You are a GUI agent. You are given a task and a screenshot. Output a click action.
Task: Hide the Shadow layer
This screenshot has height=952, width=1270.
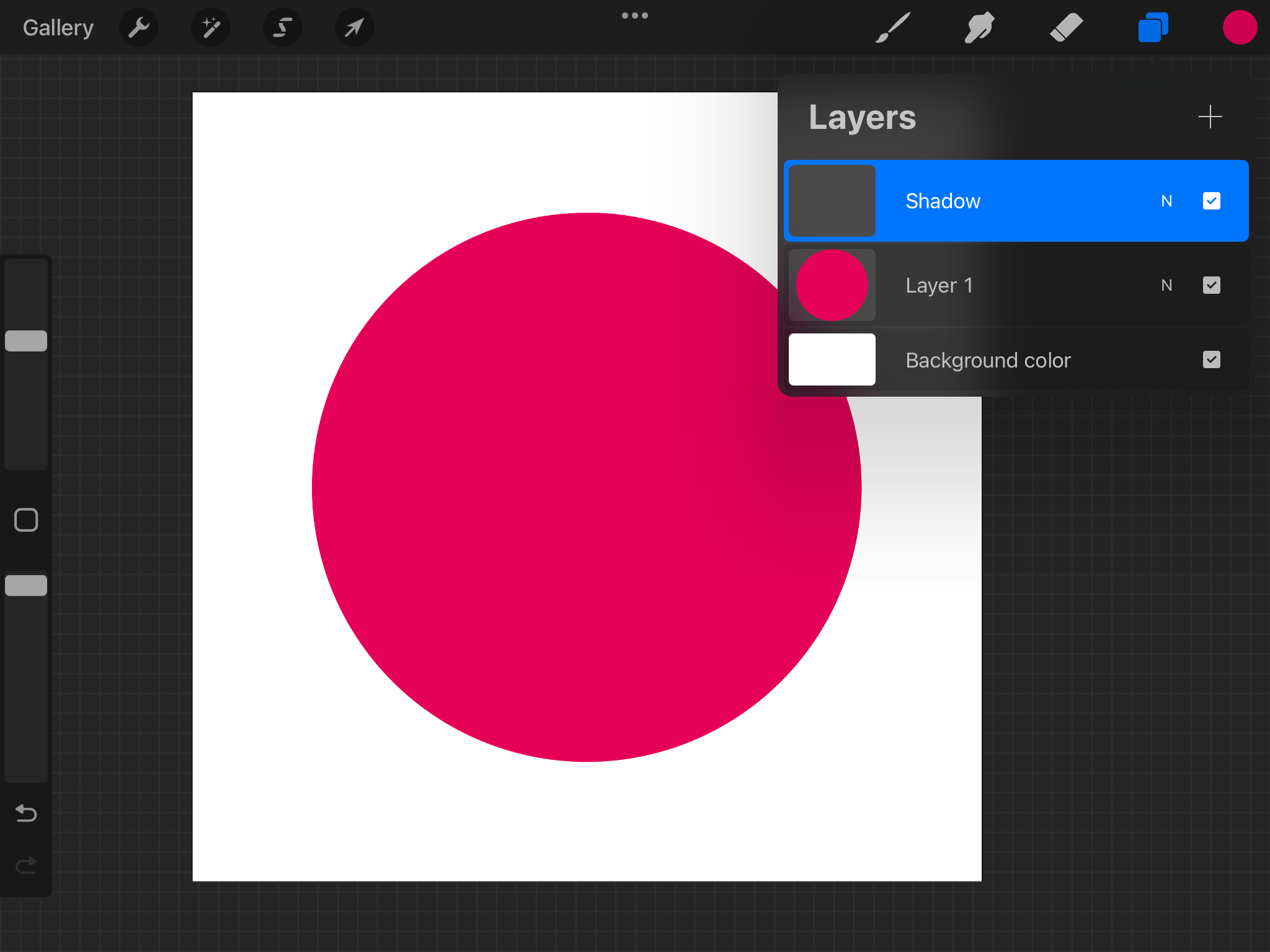(x=1211, y=201)
